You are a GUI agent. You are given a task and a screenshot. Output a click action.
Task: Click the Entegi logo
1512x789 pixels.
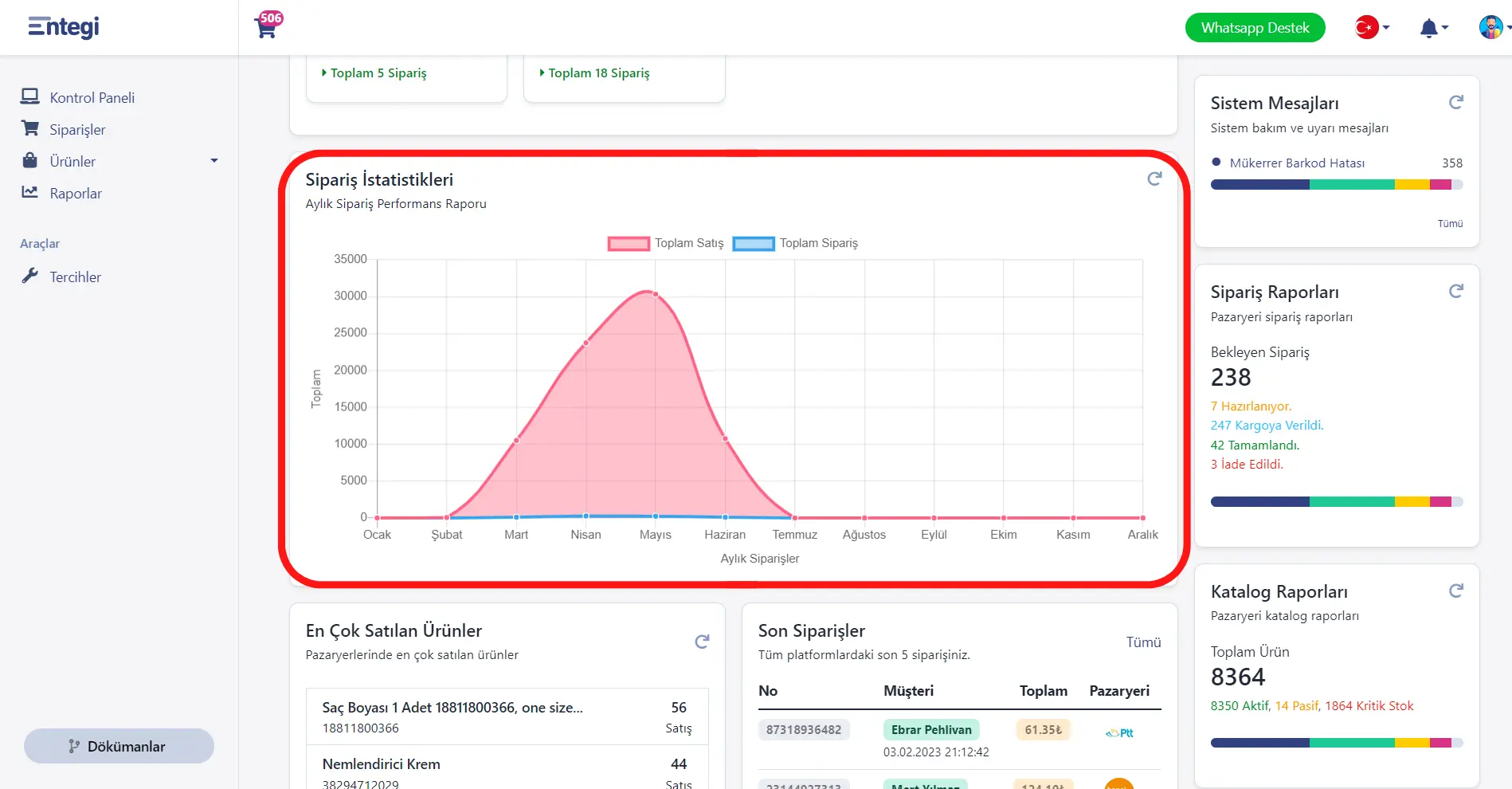(x=64, y=27)
